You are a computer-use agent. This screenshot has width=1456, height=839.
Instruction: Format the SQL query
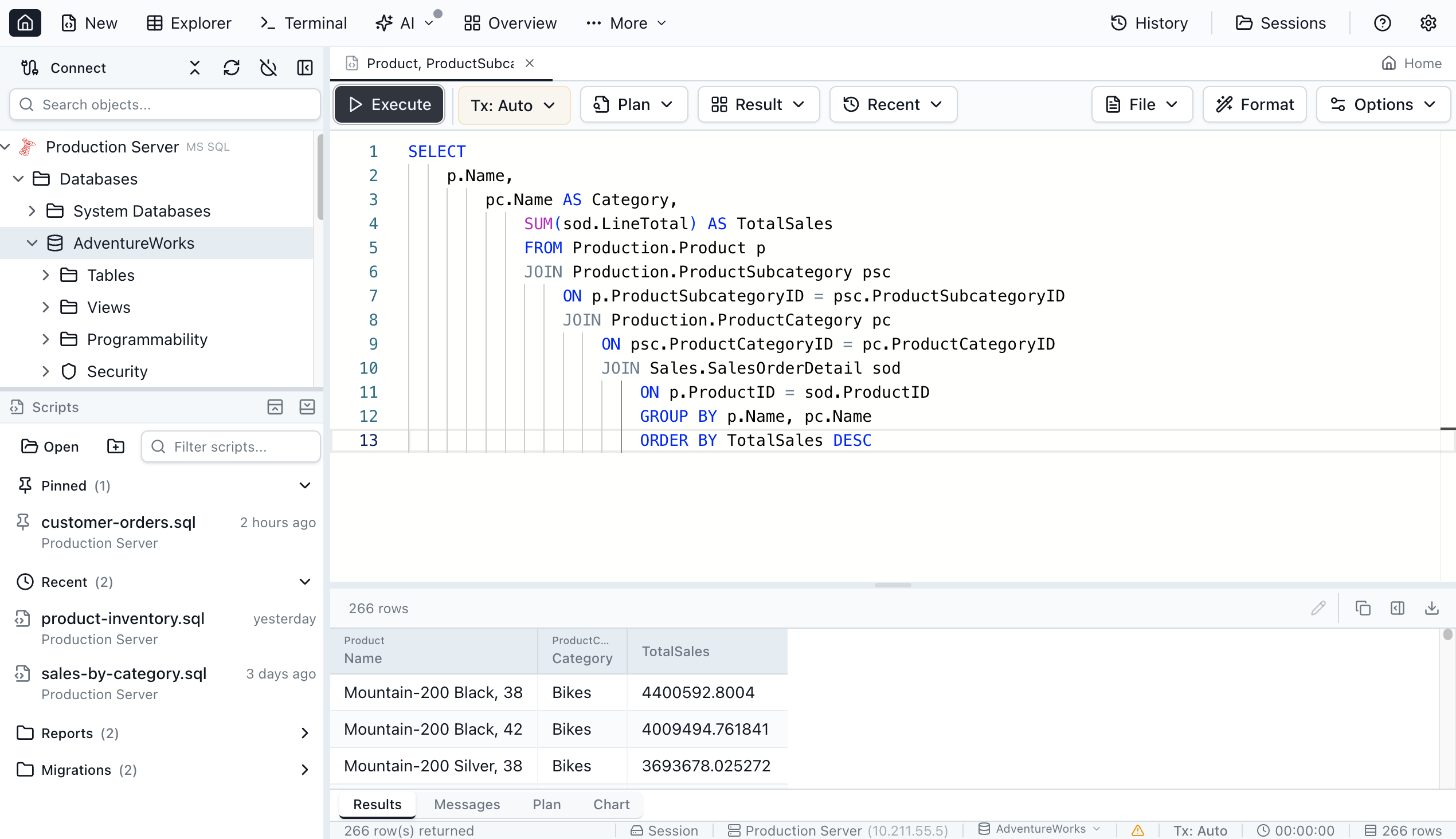(x=1254, y=105)
